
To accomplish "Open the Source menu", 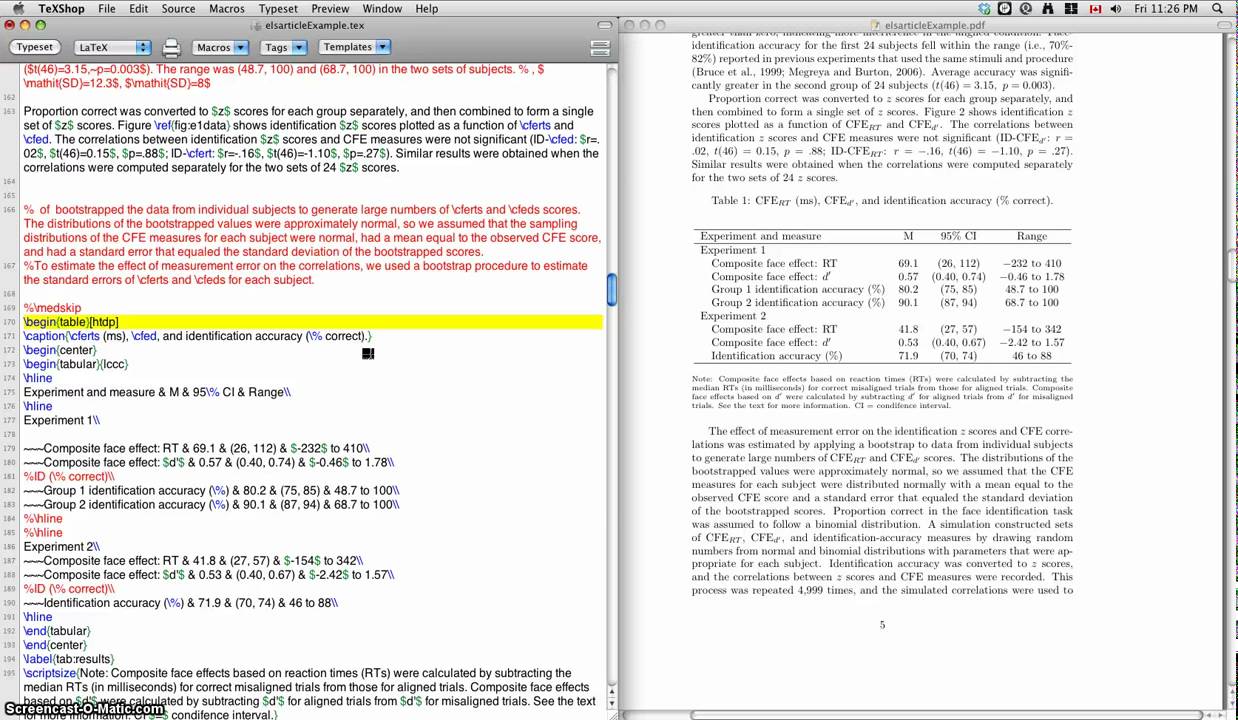I will [178, 8].
